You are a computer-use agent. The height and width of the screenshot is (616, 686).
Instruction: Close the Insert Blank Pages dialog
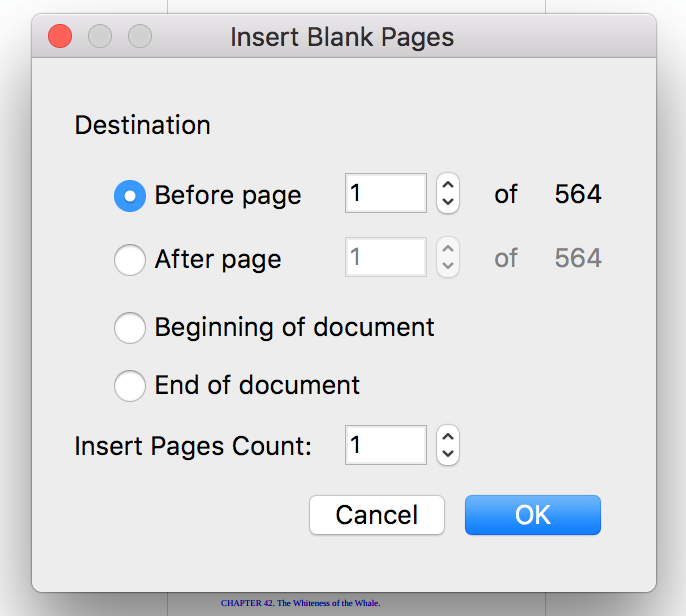click(x=60, y=36)
